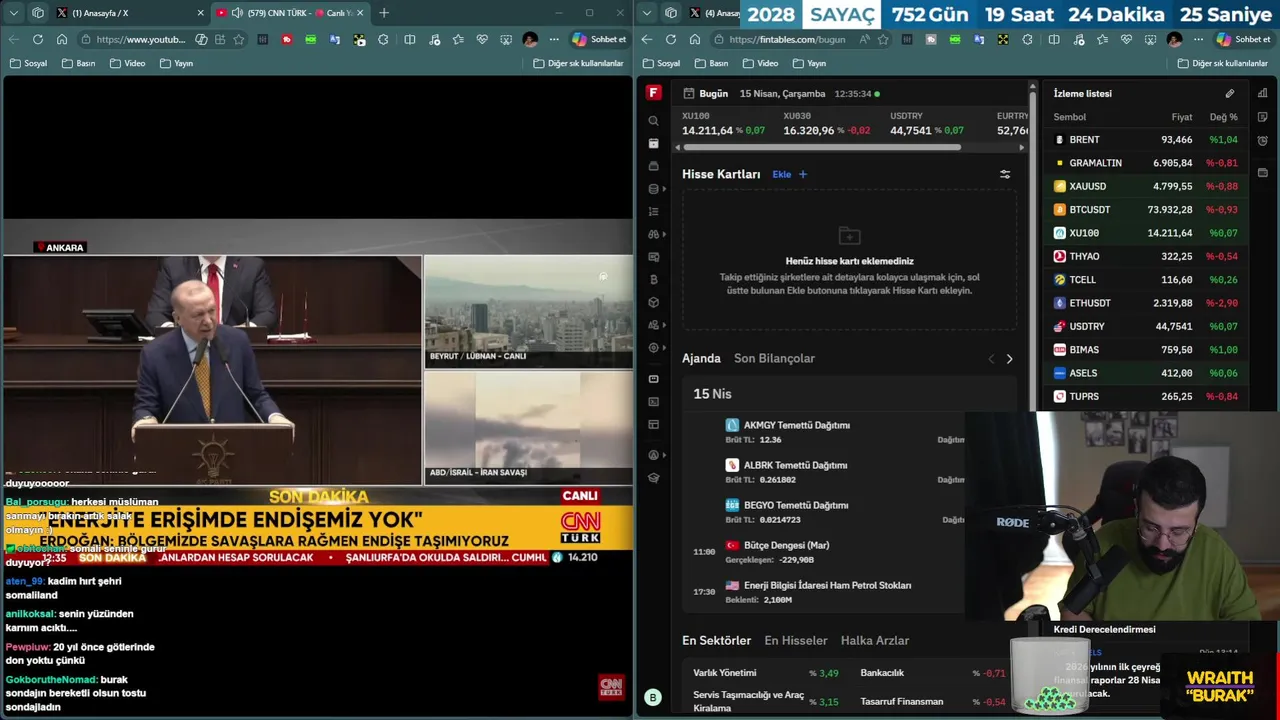This screenshot has height=720, width=1280.
Task: Go to next Ajanda page arrow
Action: [x=1009, y=359]
